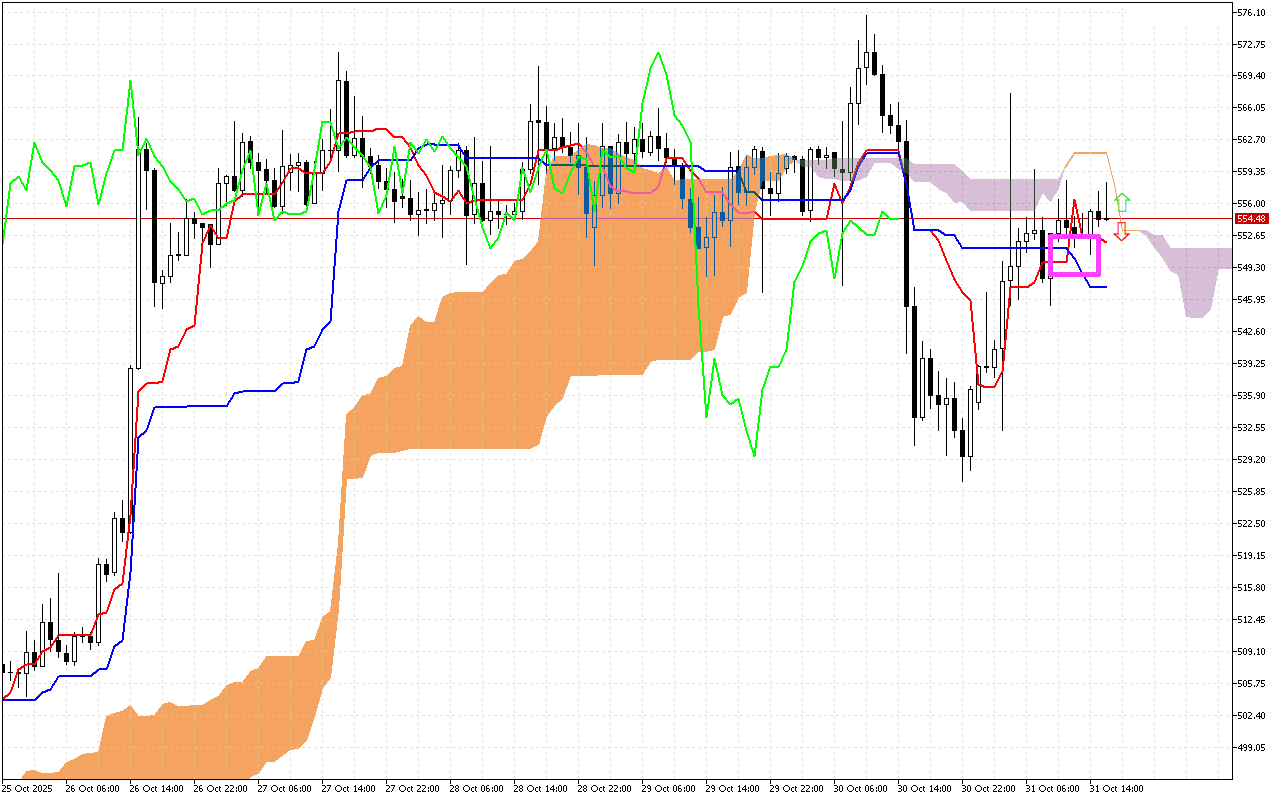Click the 25 Oct 2025 date label
This screenshot has width=1280, height=800.
[x=27, y=788]
